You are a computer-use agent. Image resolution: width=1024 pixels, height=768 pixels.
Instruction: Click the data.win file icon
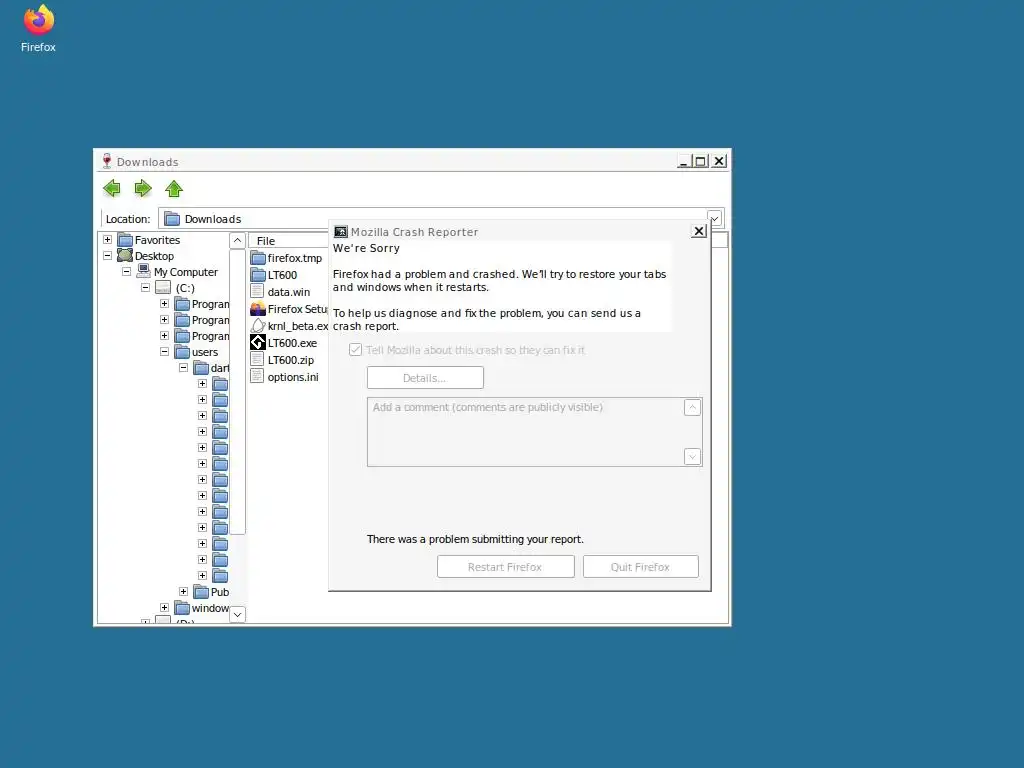[257, 292]
